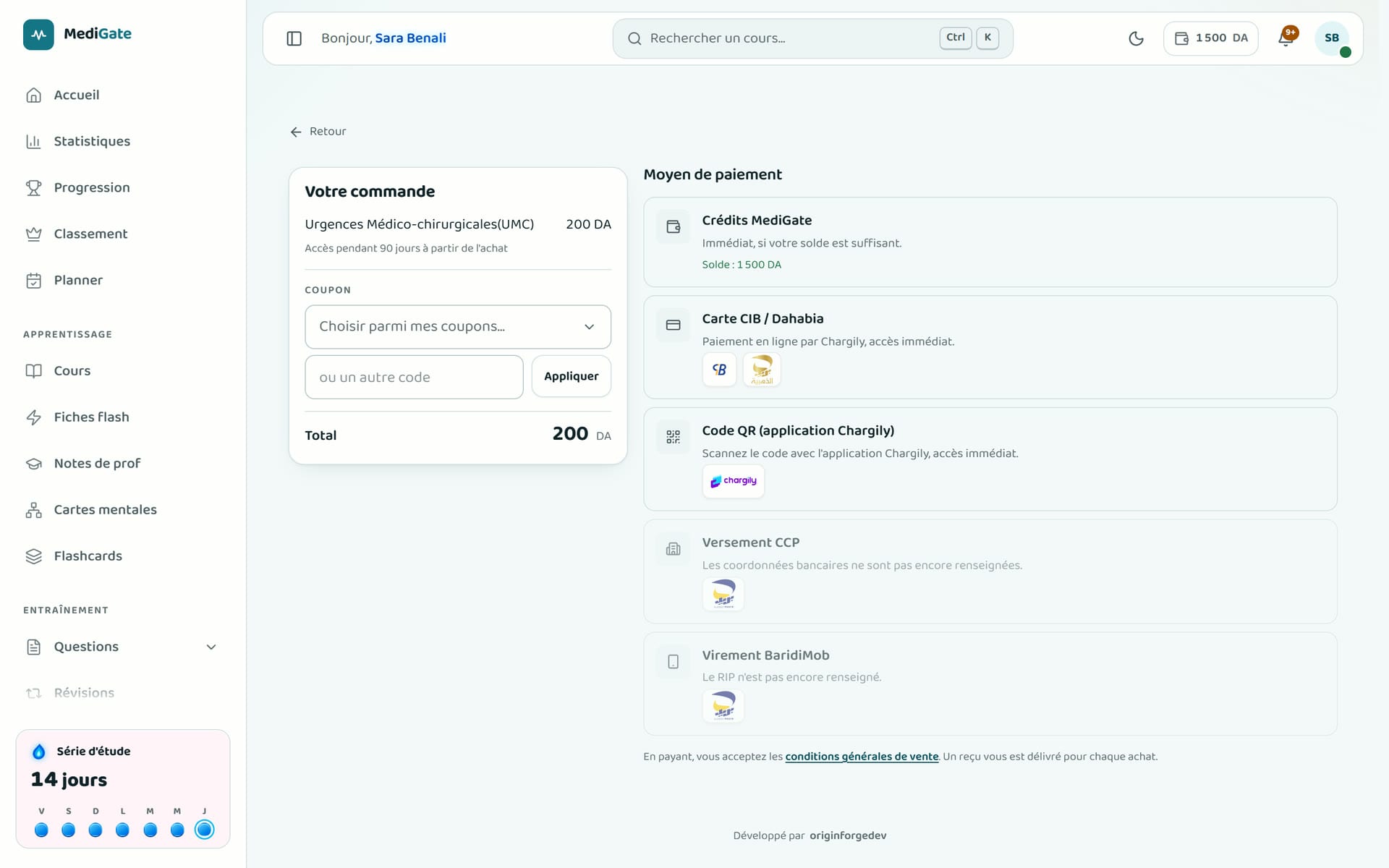Select Virement BaridiMob payment option
The width and height of the screenshot is (1389, 868).
tap(990, 684)
